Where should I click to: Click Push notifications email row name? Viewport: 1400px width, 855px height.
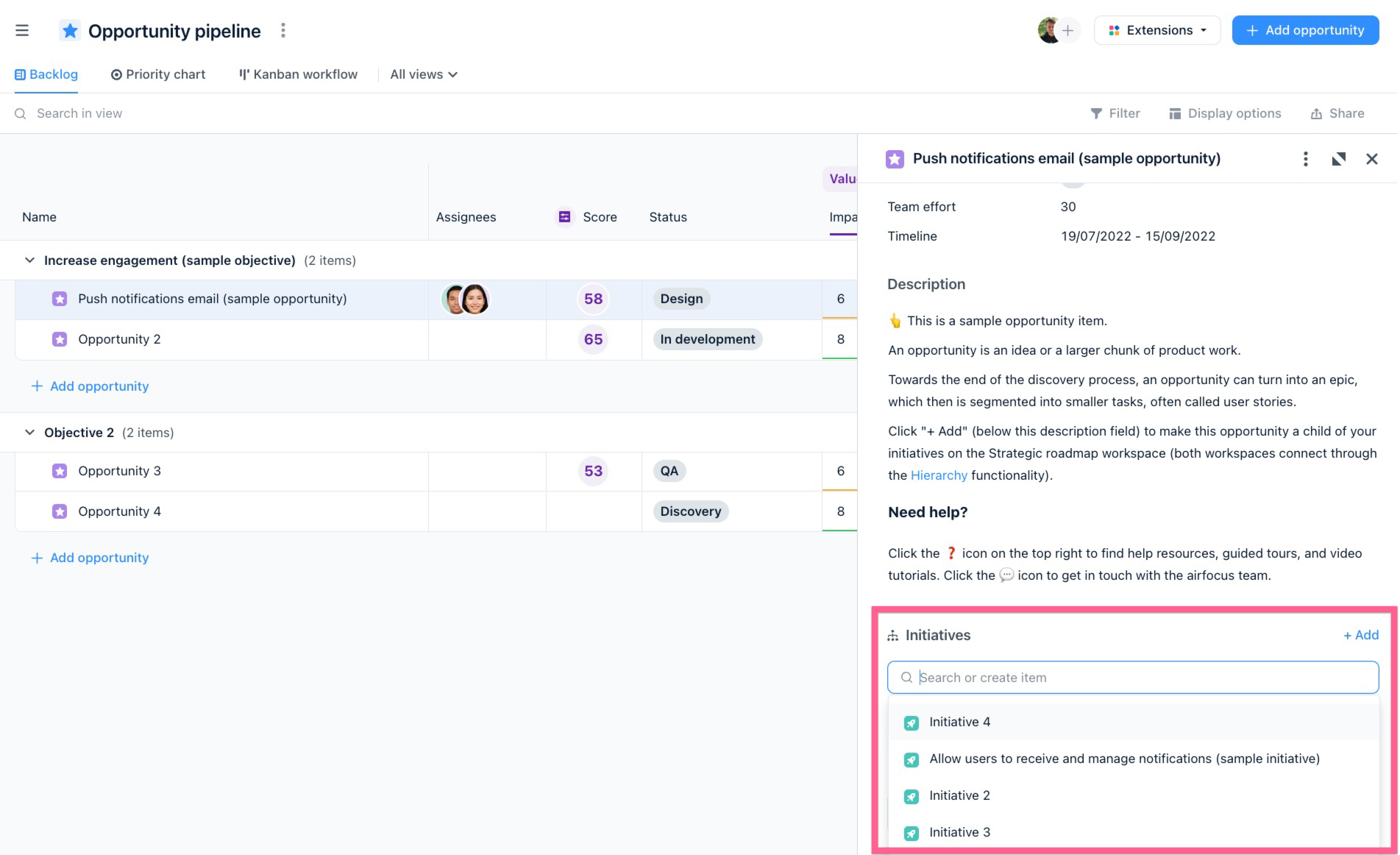pyautogui.click(x=213, y=299)
